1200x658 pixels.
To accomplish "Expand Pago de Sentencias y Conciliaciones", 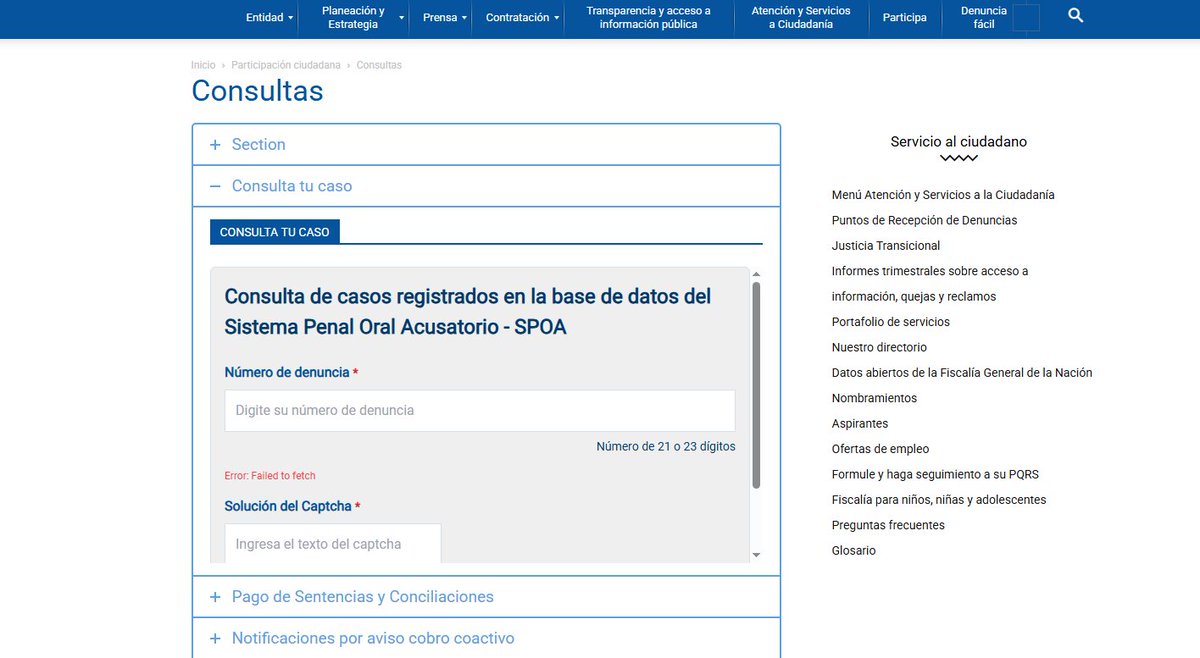I will [x=486, y=597].
